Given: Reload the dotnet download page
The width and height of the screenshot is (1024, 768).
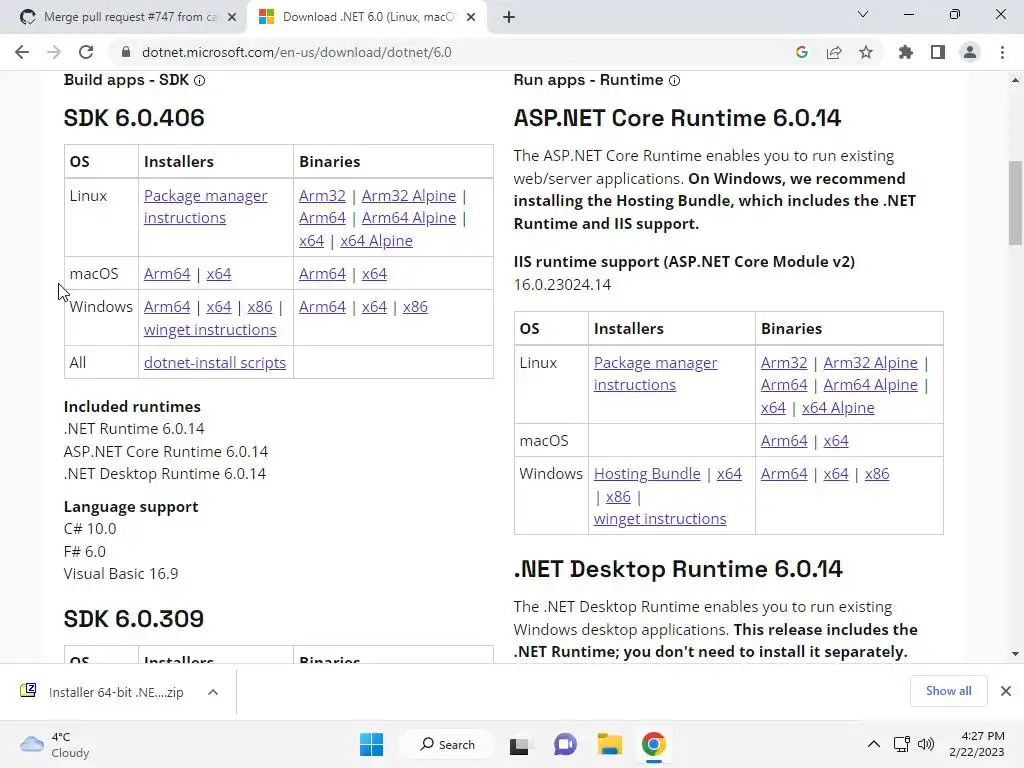Looking at the screenshot, I should (x=86, y=52).
